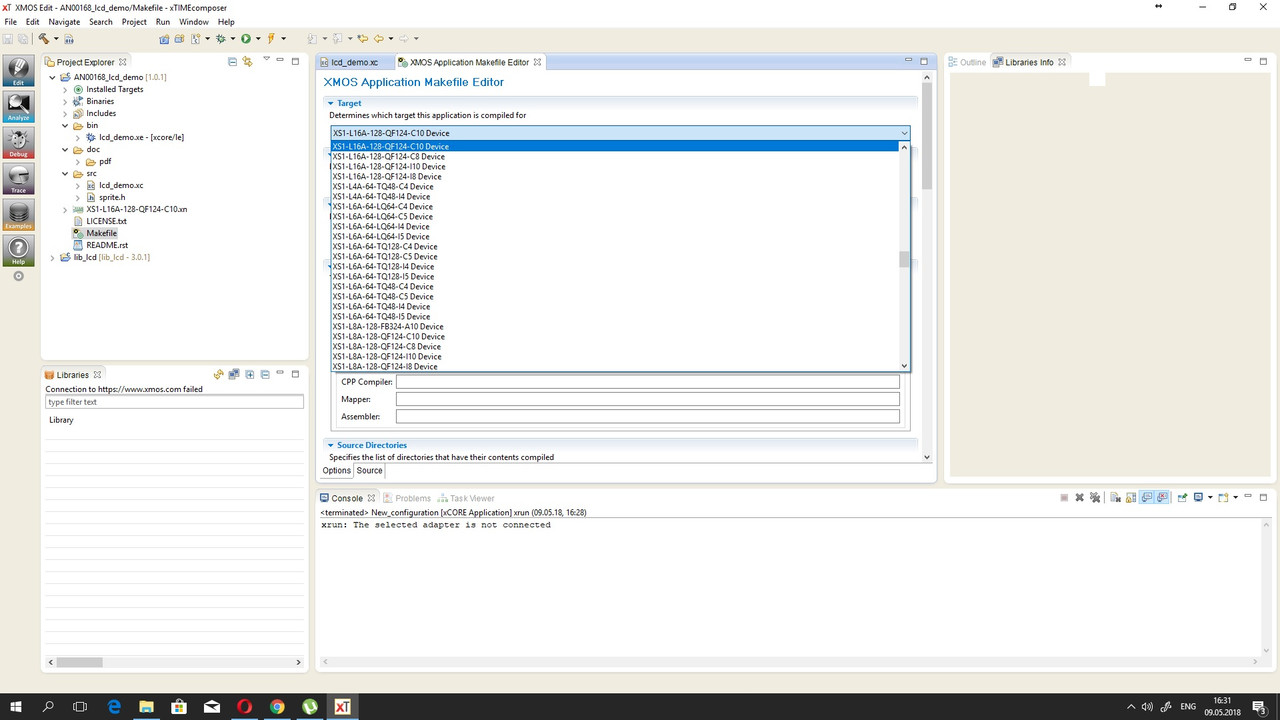Click the green Run button in toolbar
Viewport: 1280px width, 720px height.
point(246,39)
